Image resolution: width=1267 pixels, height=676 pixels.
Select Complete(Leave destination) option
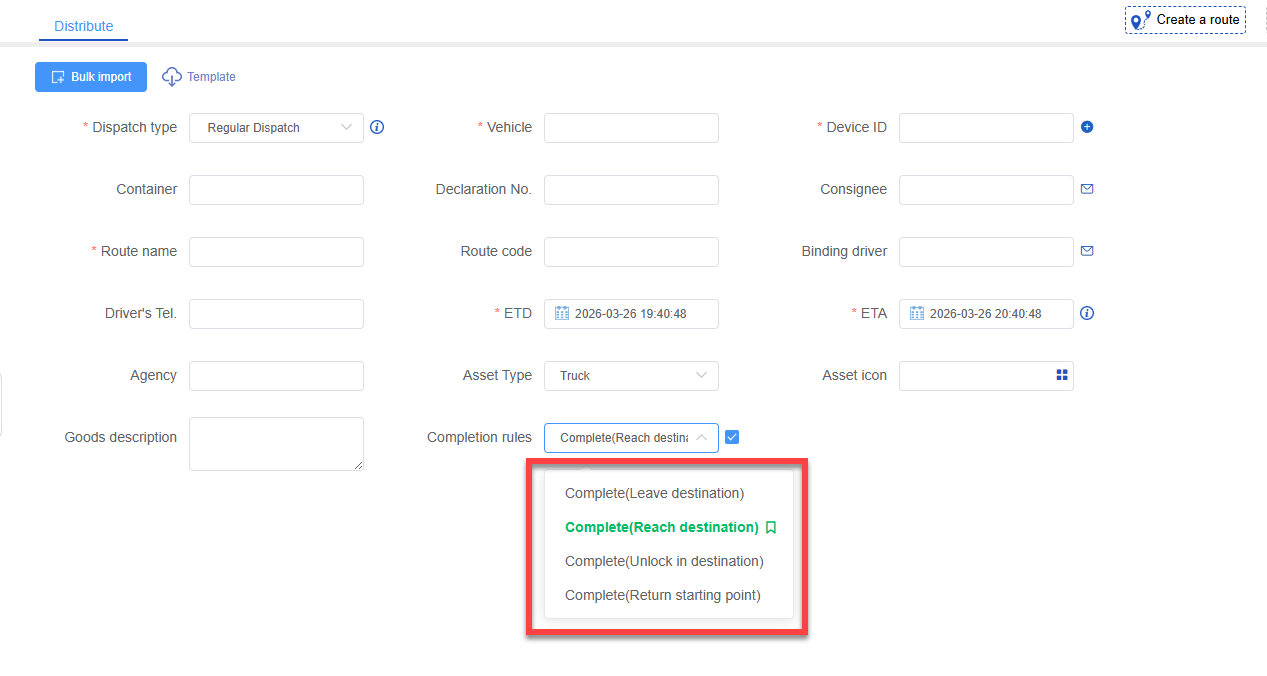(x=654, y=493)
